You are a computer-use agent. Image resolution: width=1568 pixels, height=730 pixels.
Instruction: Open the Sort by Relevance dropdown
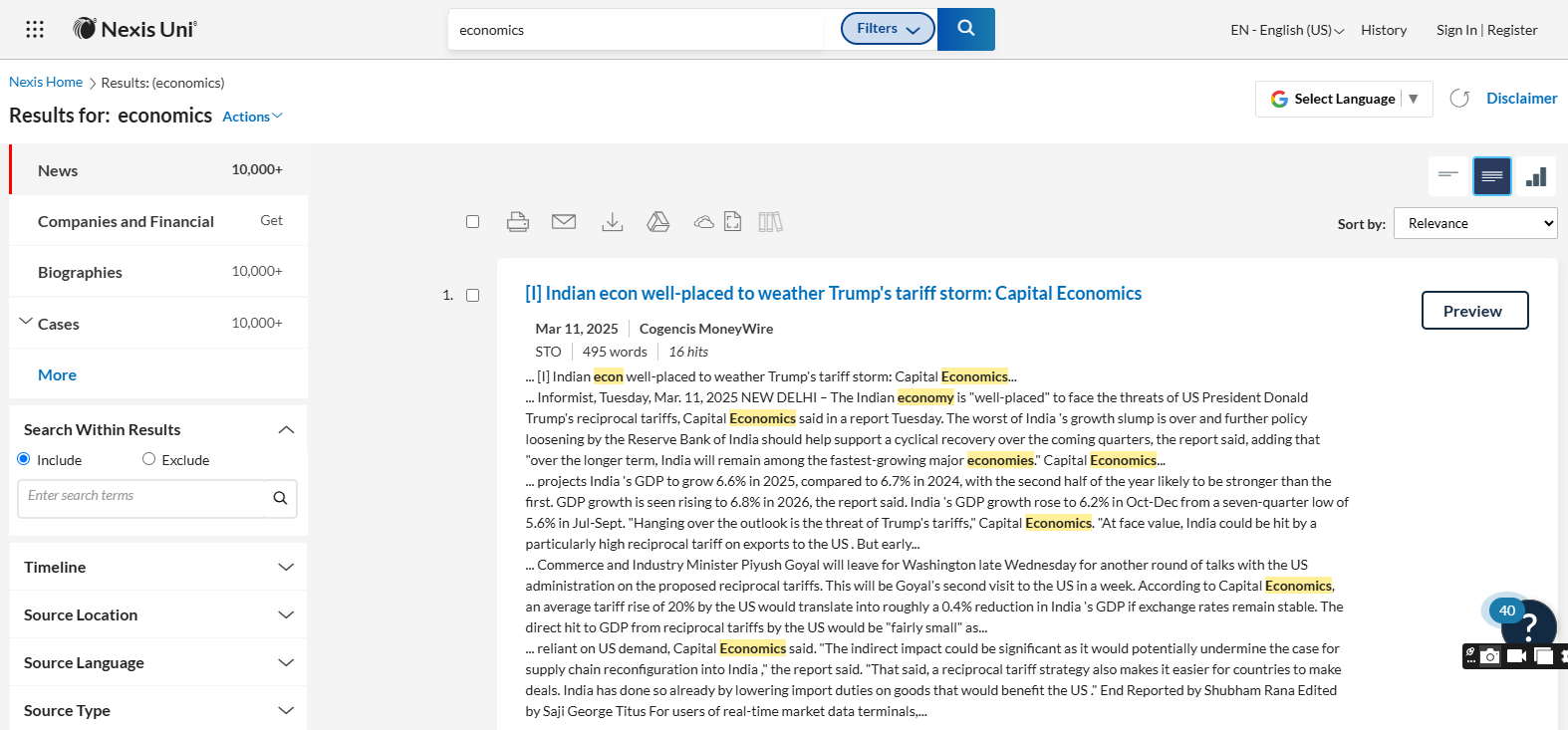[1474, 223]
